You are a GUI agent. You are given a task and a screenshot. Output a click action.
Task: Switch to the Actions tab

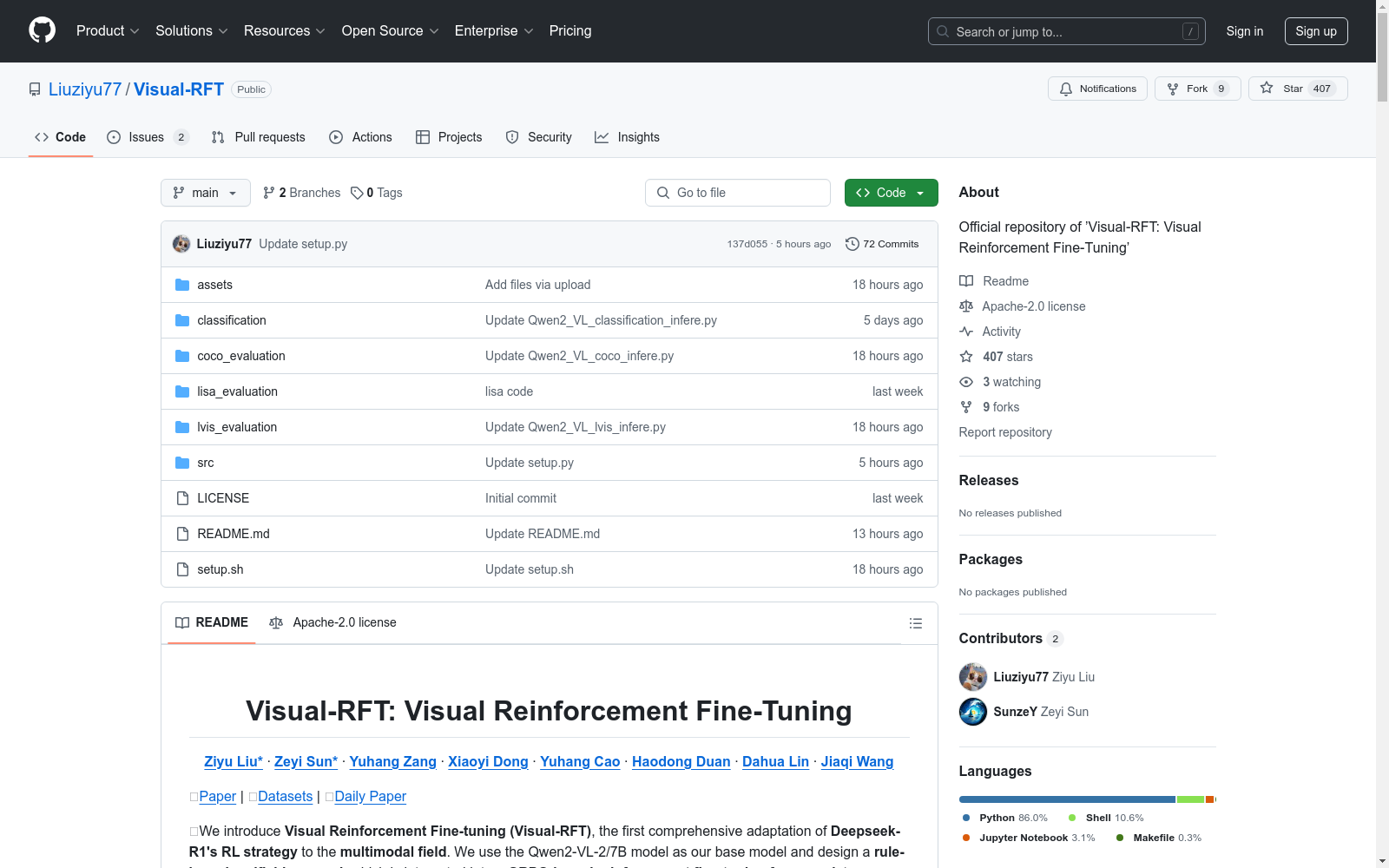pos(361,137)
